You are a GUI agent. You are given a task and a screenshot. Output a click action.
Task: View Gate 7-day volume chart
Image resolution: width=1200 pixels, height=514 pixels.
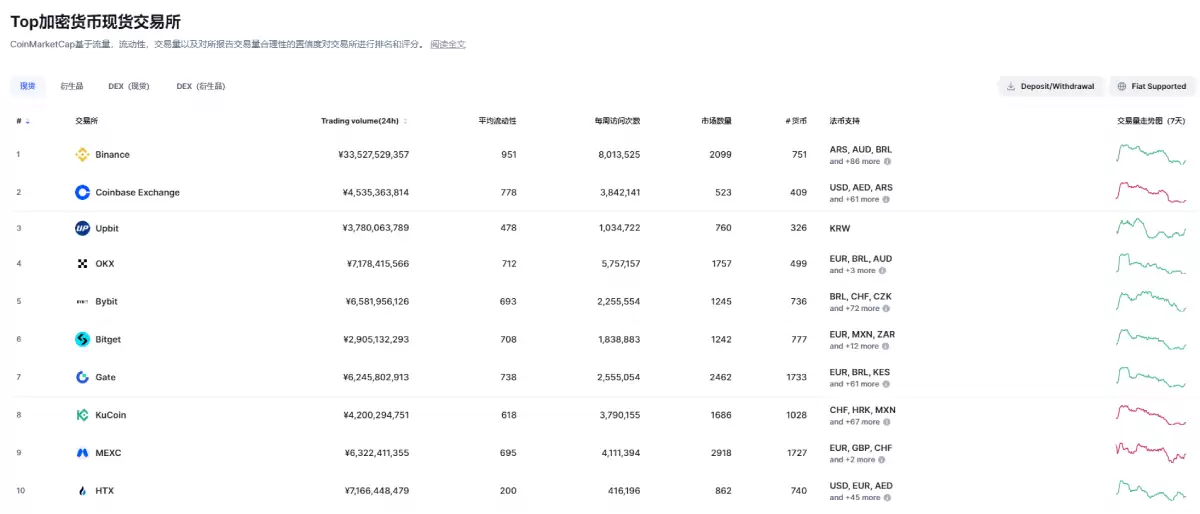click(1151, 377)
